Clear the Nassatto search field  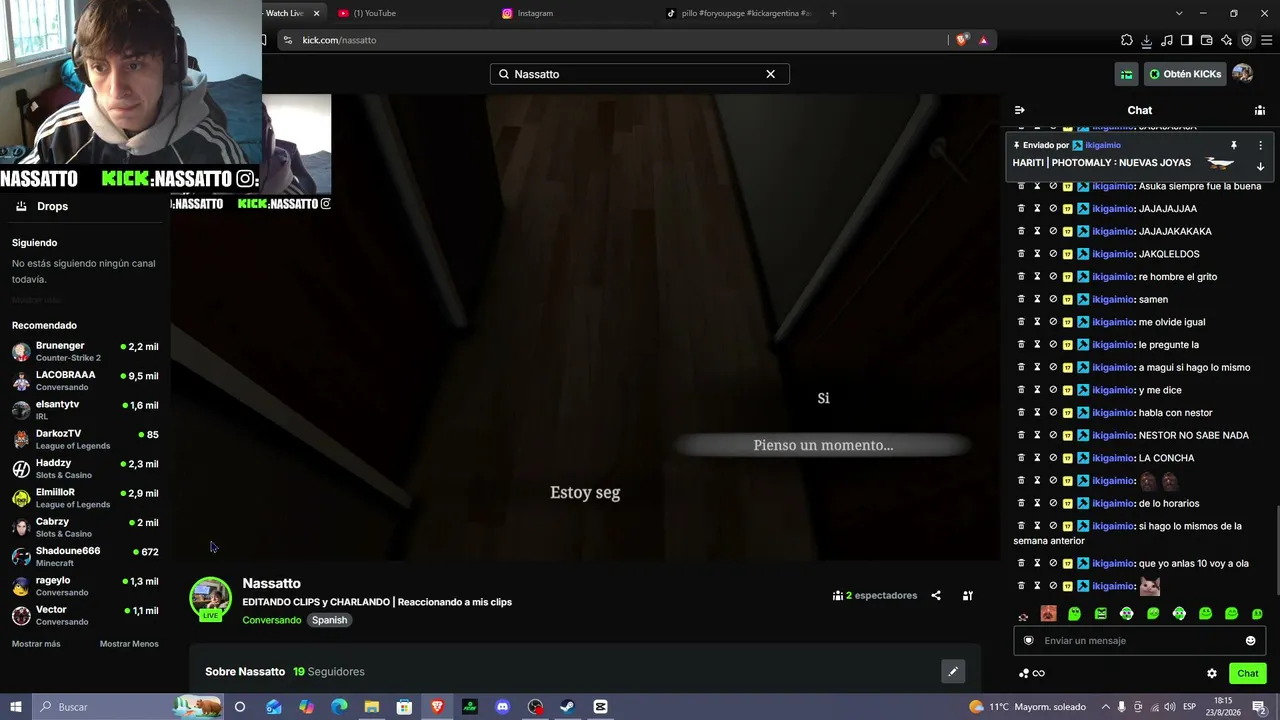[771, 74]
